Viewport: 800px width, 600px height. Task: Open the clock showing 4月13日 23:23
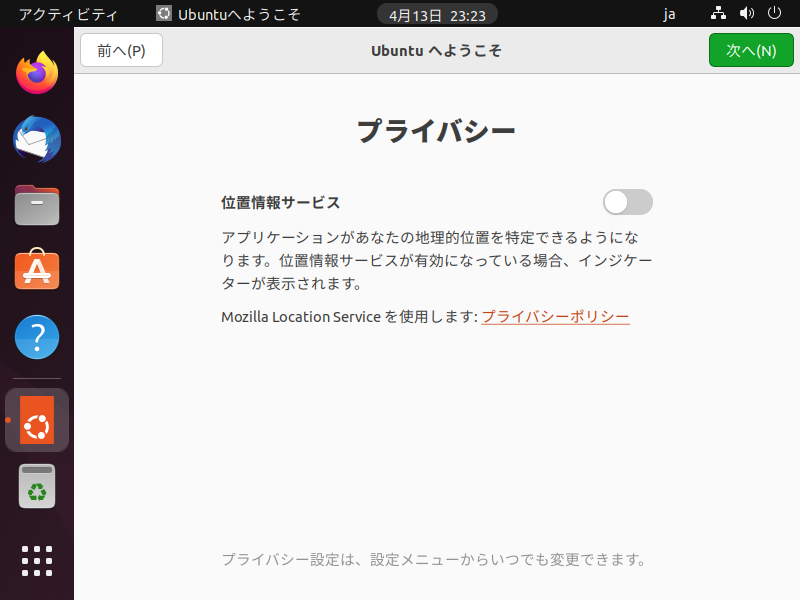tap(437, 15)
